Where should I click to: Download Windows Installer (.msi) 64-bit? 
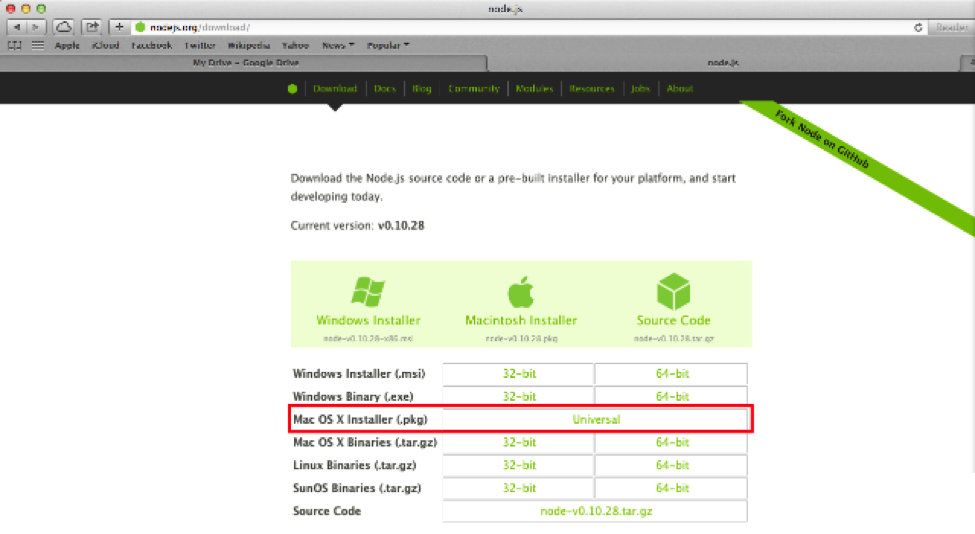pyautogui.click(x=672, y=374)
